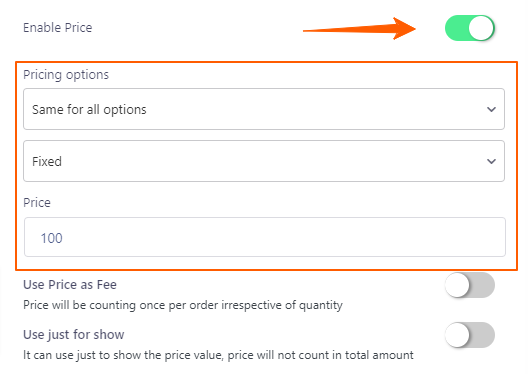Click the not count in total amount description
The height and width of the screenshot is (374, 528).
point(218,355)
